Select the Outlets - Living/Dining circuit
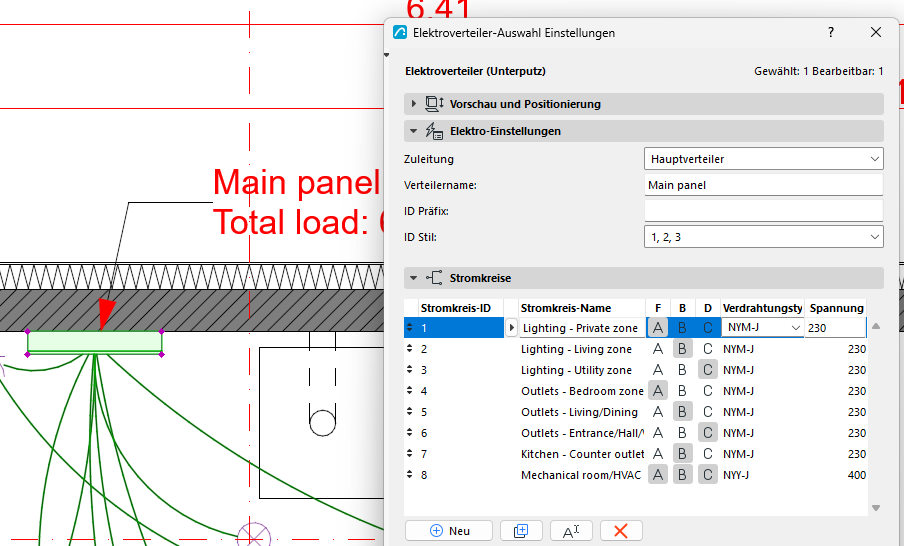 point(635,412)
